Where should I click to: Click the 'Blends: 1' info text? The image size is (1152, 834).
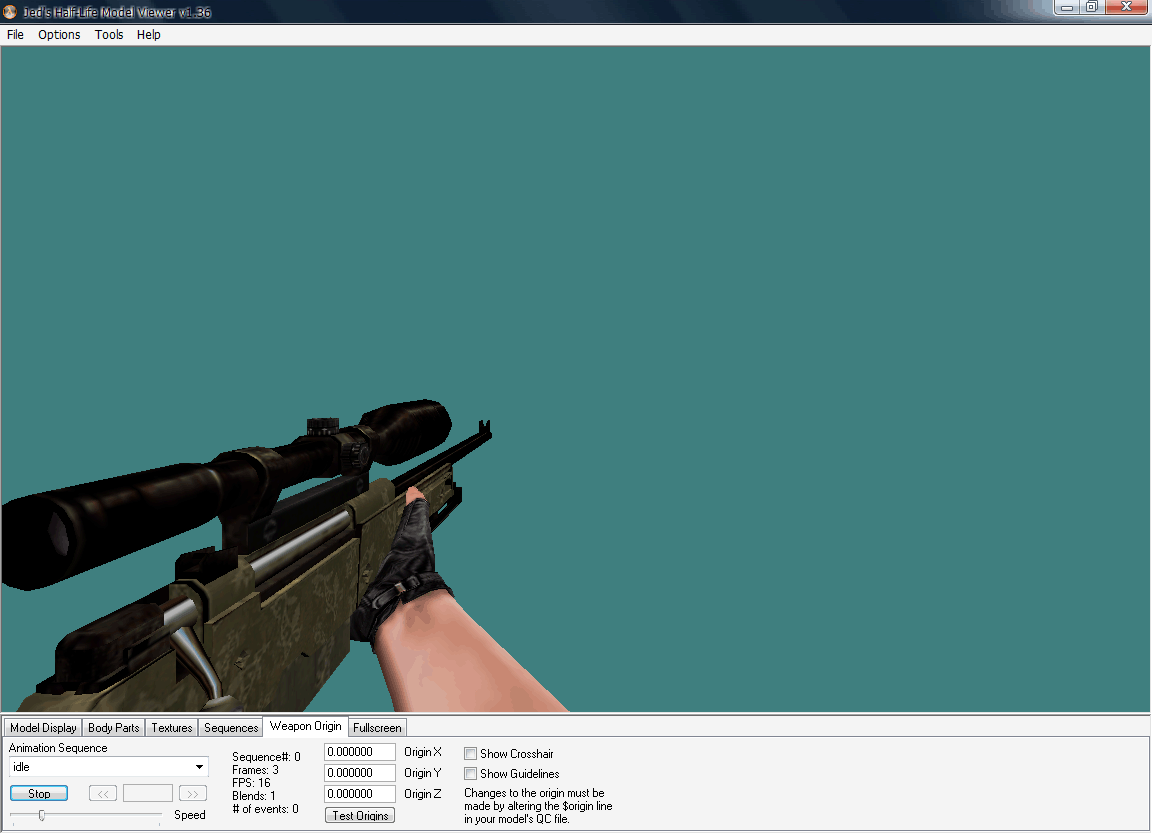click(x=253, y=796)
